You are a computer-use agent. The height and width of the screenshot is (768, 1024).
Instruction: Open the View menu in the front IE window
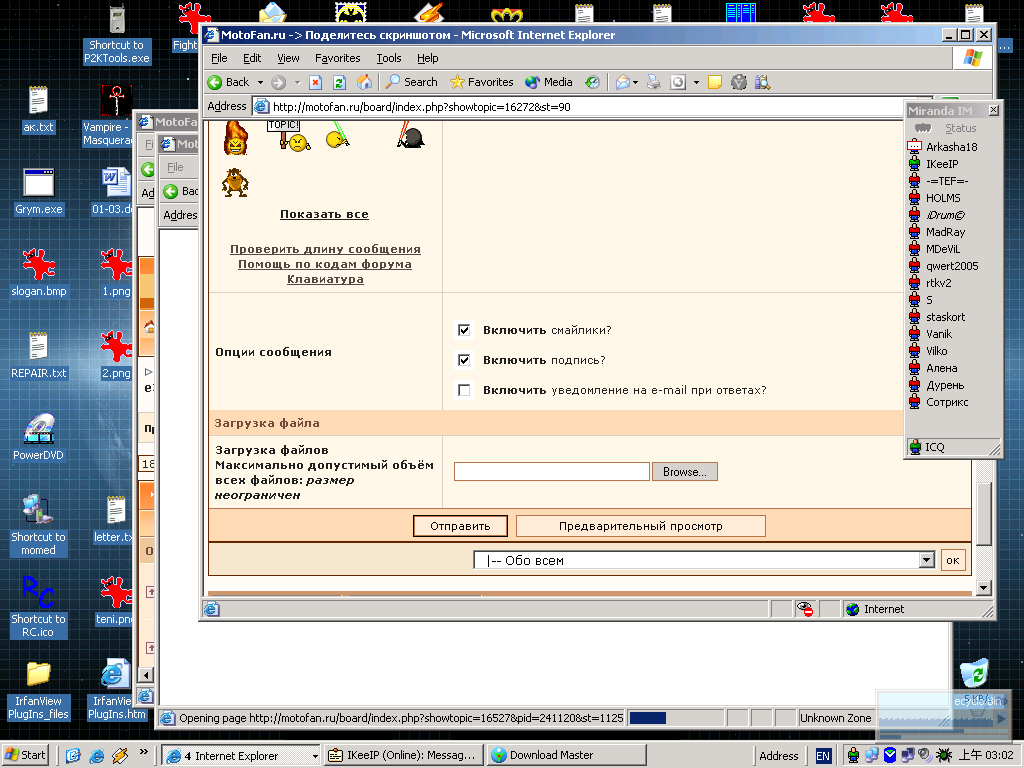click(288, 58)
